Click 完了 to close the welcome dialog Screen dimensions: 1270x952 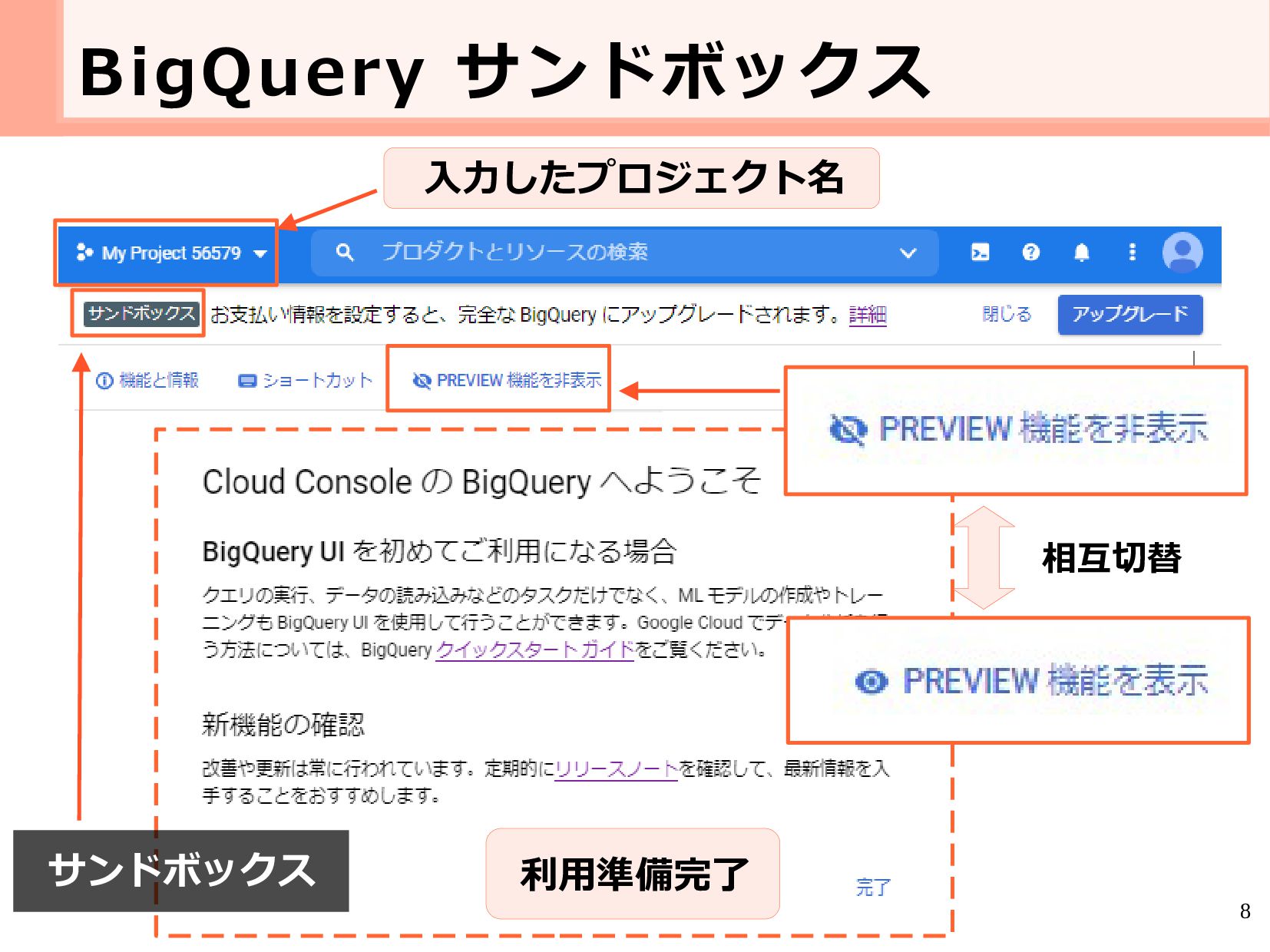873,888
